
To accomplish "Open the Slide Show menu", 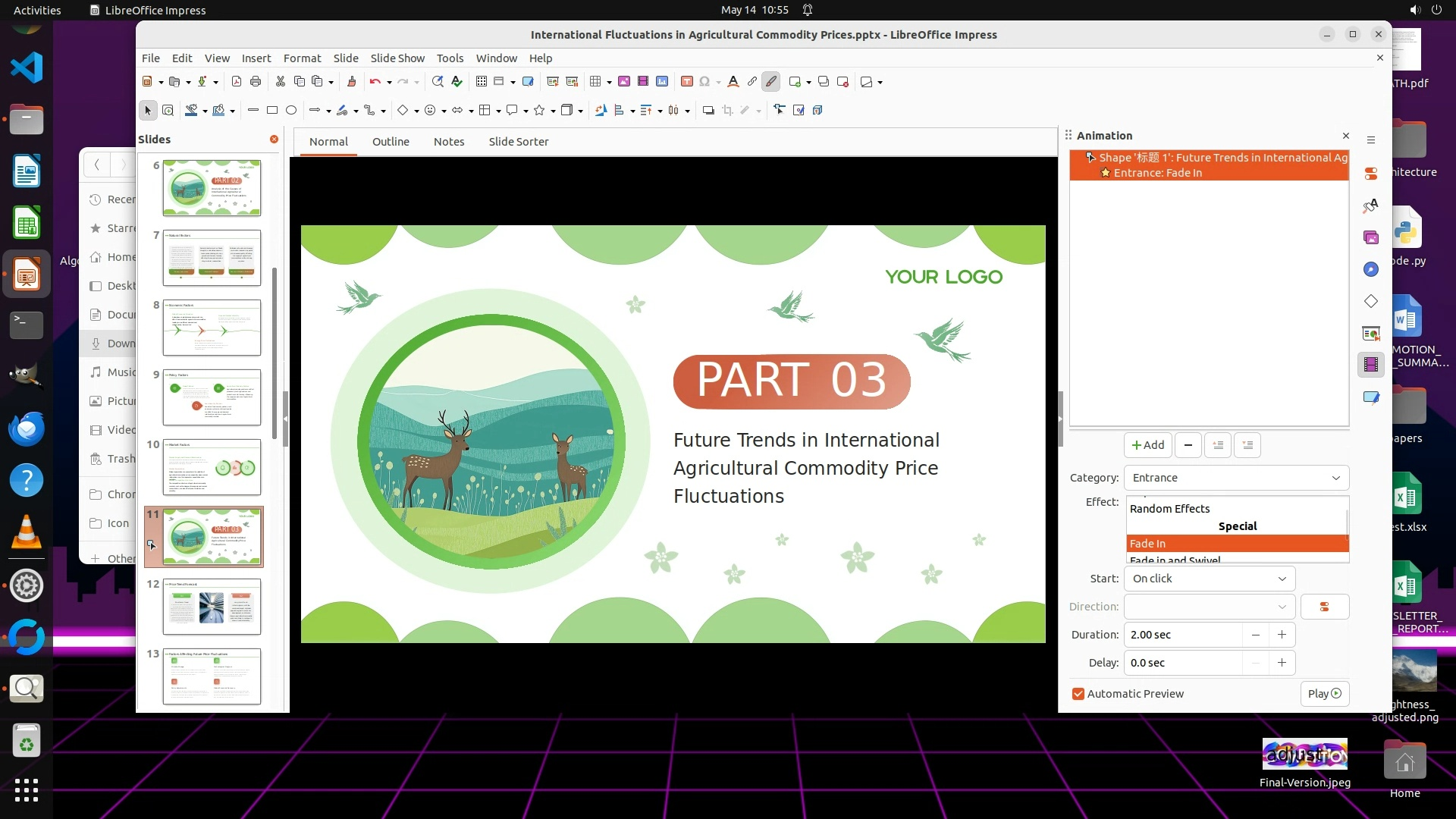I will 397,58.
